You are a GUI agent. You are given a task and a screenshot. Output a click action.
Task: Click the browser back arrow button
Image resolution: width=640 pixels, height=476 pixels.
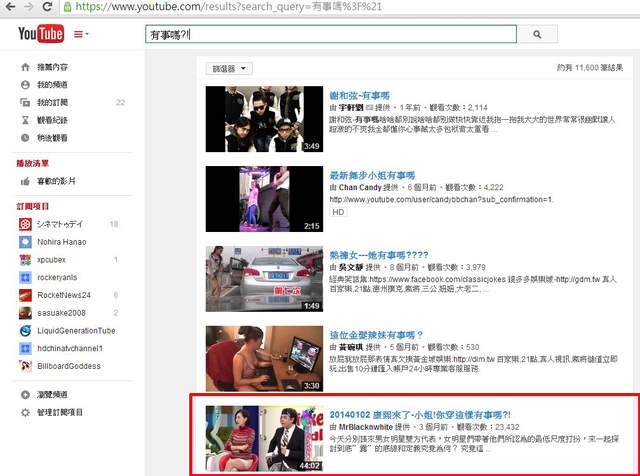point(13,6)
